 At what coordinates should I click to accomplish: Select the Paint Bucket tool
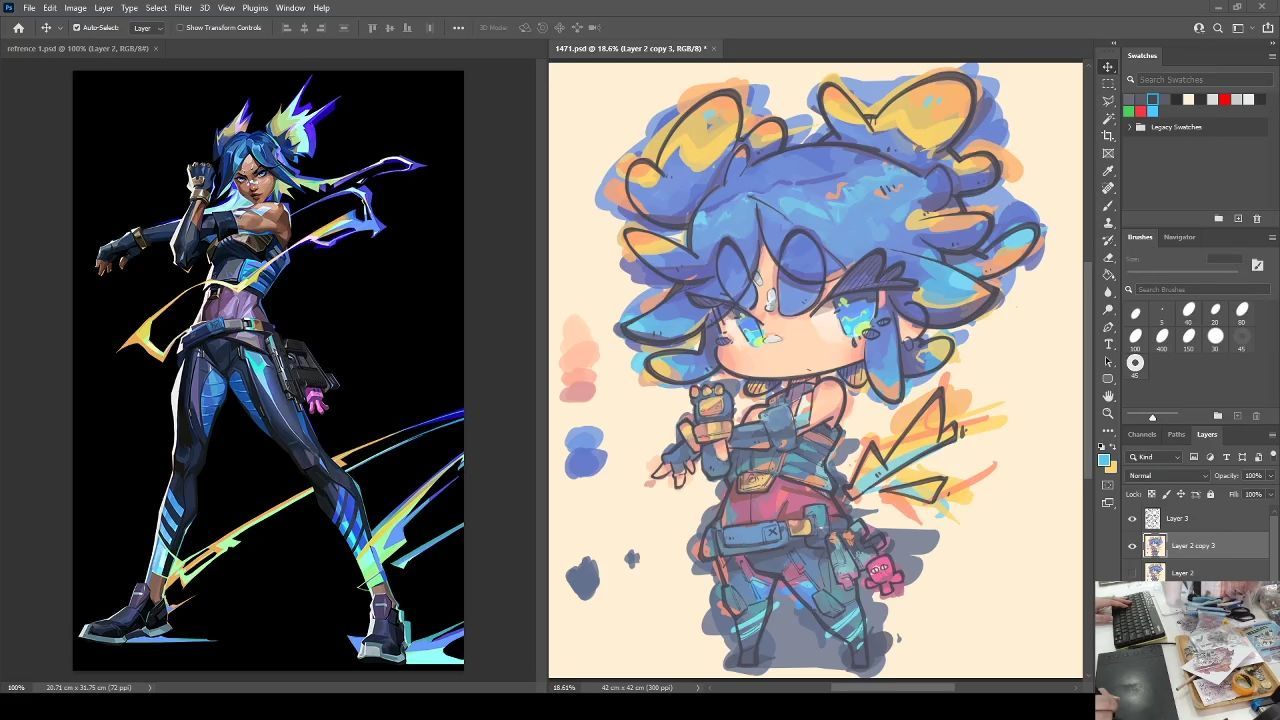[x=1108, y=275]
